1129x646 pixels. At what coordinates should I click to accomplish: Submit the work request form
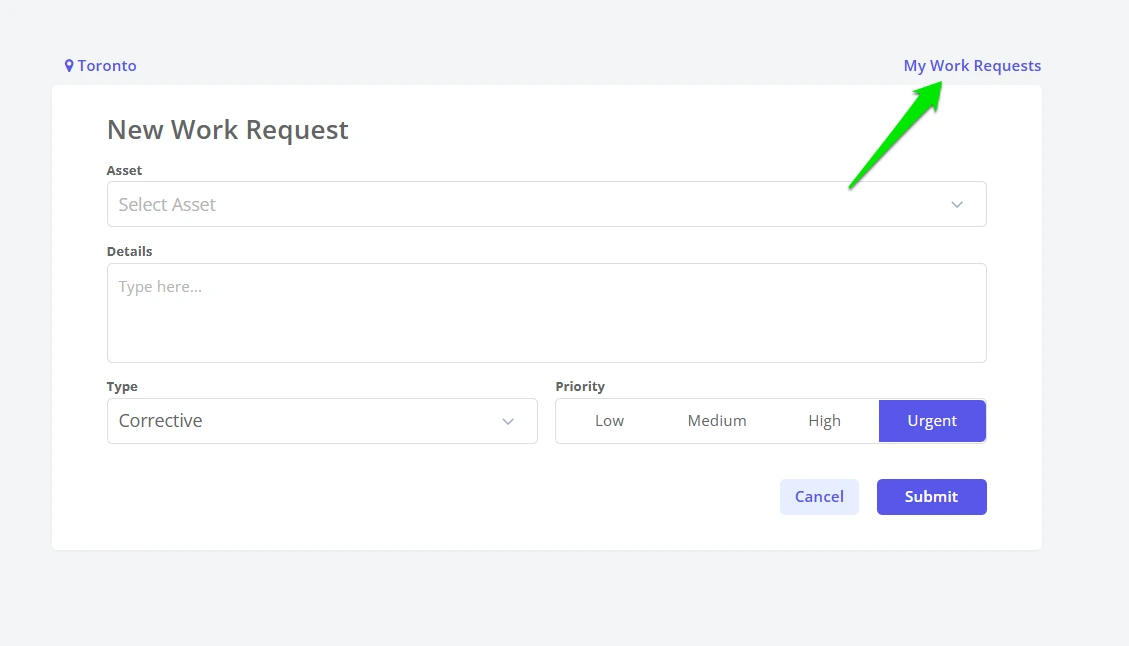pos(931,497)
